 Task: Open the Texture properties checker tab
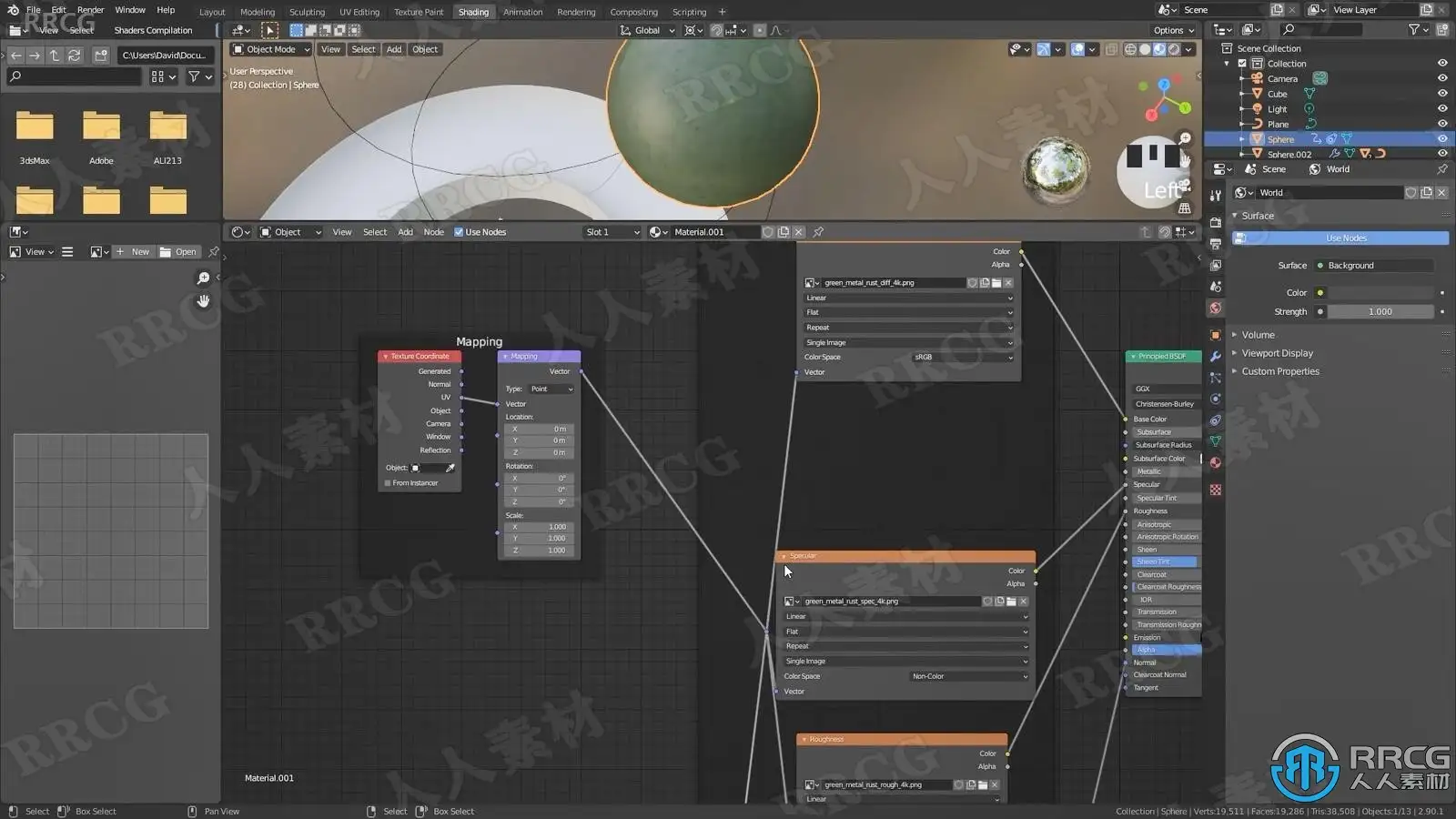pyautogui.click(x=1216, y=490)
